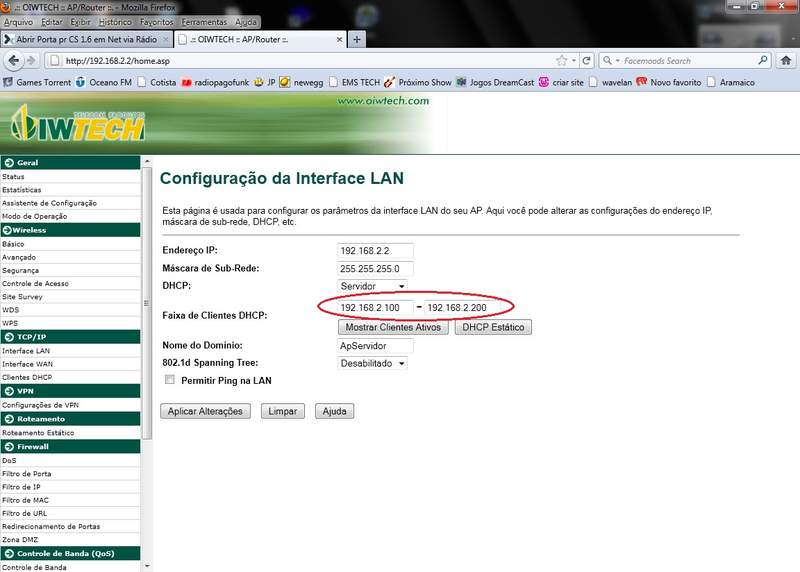Click the DHCP range start field 192.168.2.100
Screen dimensions: 800x572
(x=376, y=307)
